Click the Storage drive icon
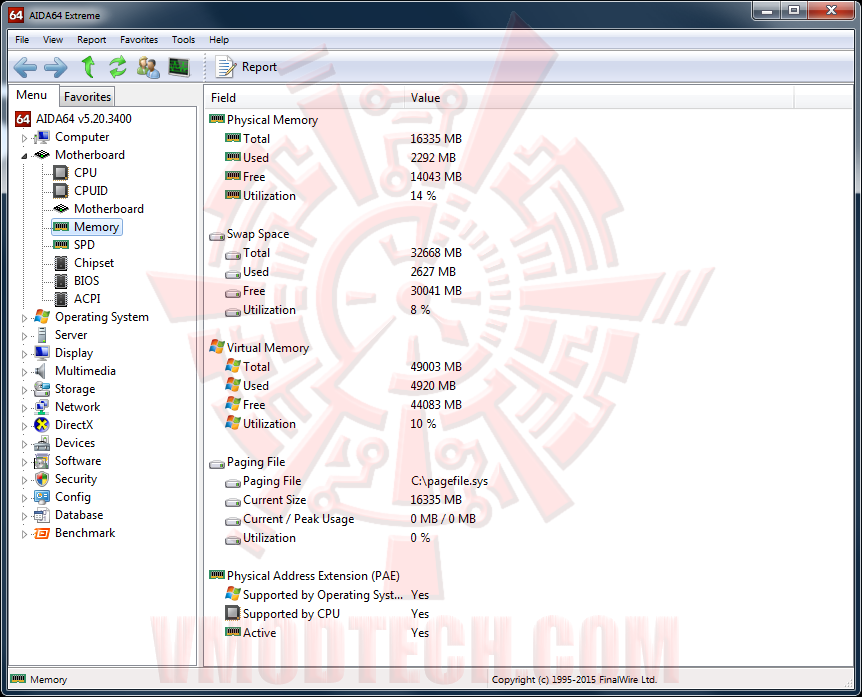Screen dimensions: 862x697 point(42,389)
